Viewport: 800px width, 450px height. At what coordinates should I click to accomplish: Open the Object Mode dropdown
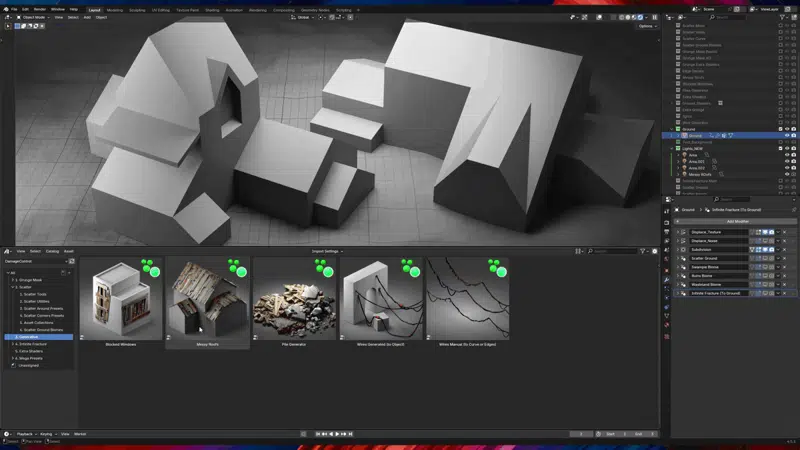coord(33,17)
